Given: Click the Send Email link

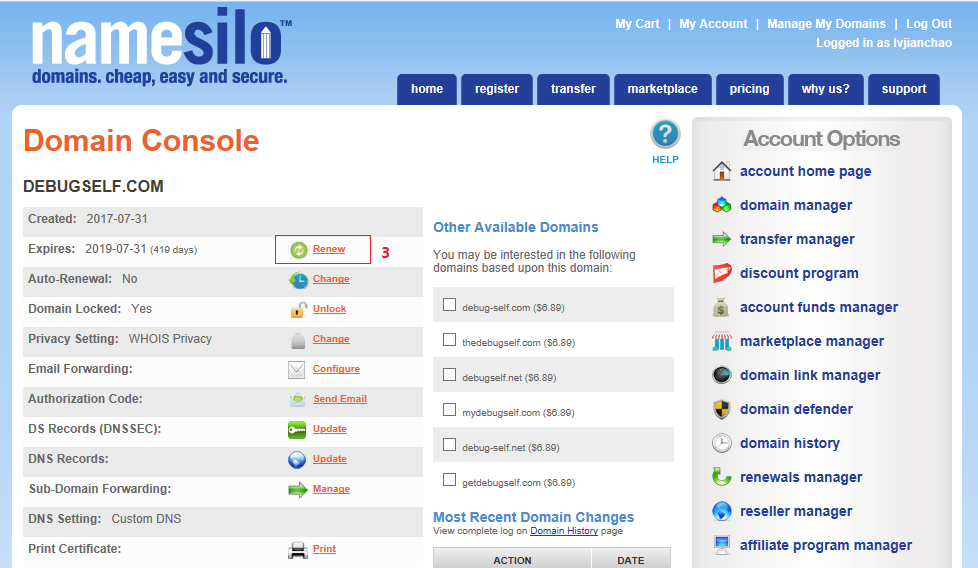Looking at the screenshot, I should 340,398.
